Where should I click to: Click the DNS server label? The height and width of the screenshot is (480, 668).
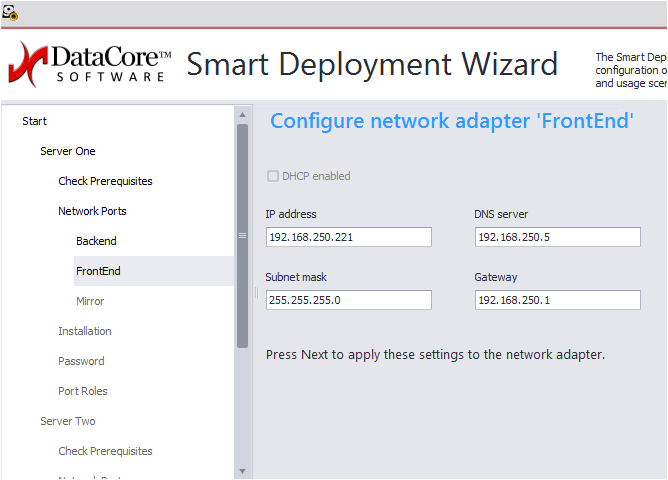[x=501, y=214]
